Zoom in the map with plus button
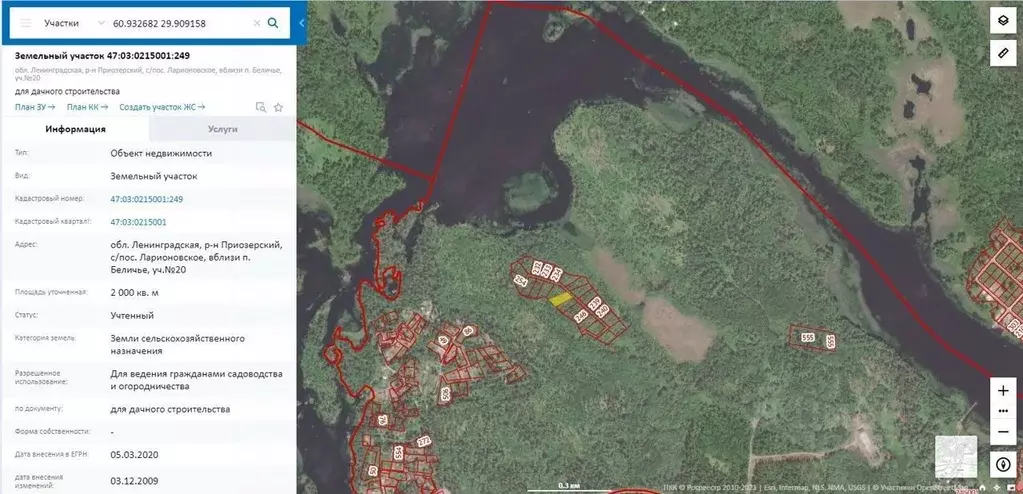The width and height of the screenshot is (1023, 494). [1002, 390]
